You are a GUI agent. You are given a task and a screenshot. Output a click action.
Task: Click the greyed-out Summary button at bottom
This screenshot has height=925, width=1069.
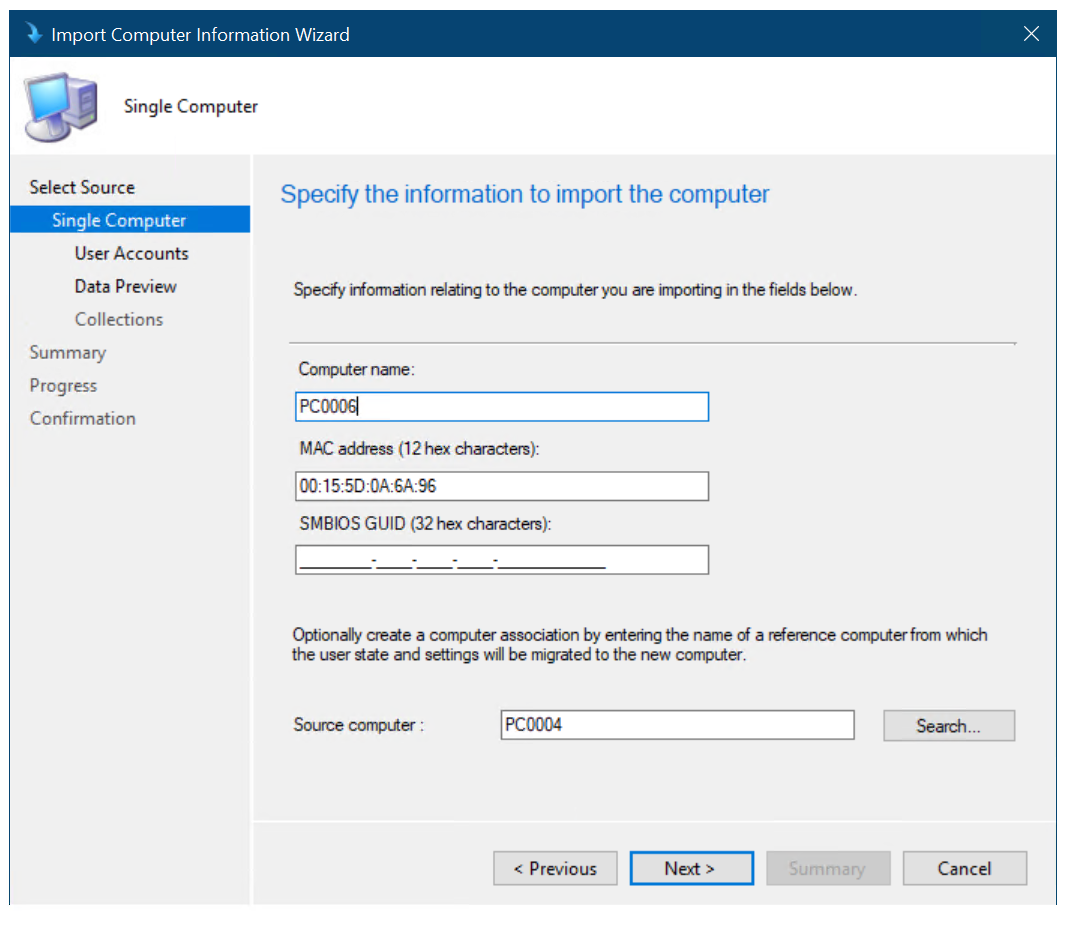tap(827, 868)
